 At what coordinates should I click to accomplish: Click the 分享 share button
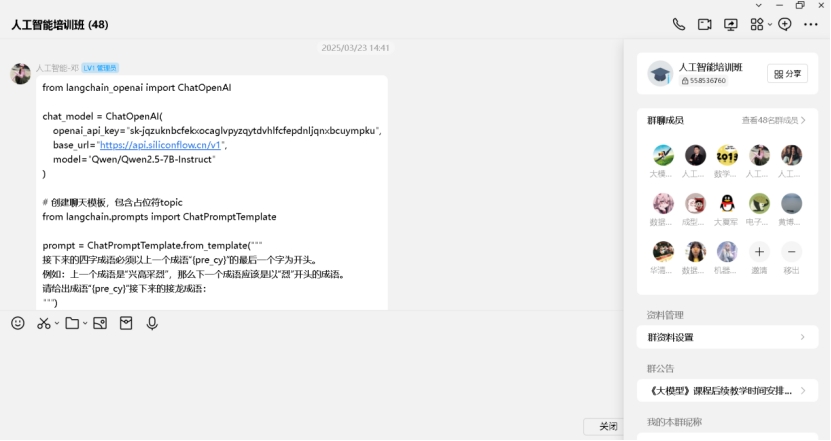pos(787,74)
